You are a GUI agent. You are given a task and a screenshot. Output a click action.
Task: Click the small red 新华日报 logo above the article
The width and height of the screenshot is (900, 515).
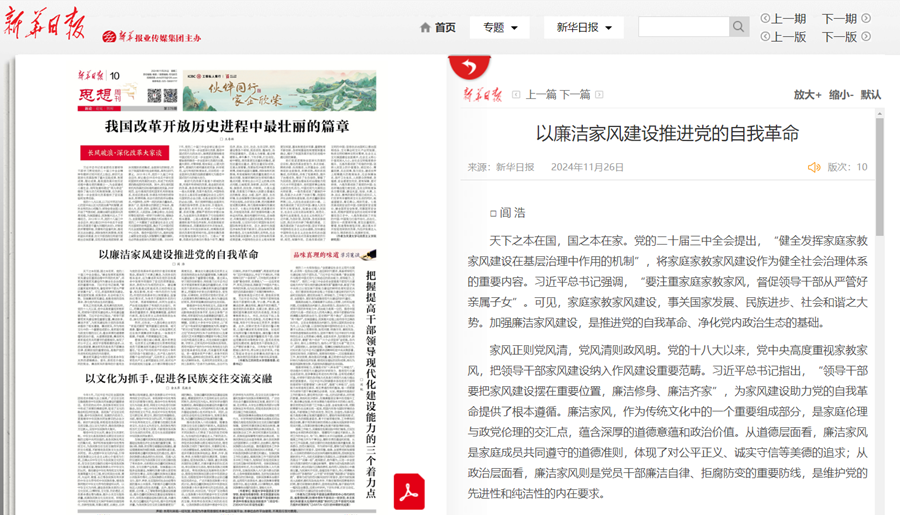[483, 94]
